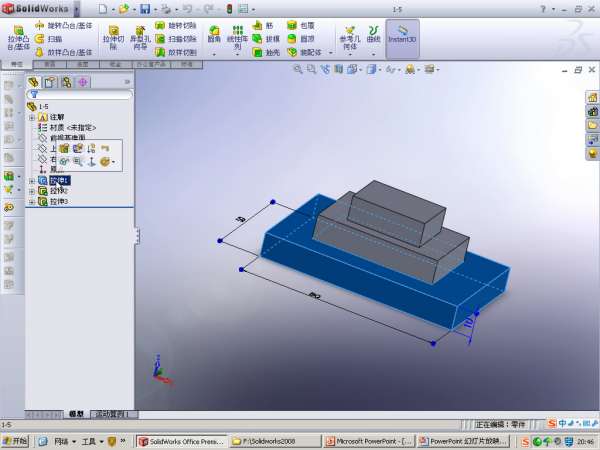Viewport: 600px width, 450px height.
Task: Select the Fillet (圆角) tool
Action: point(214,34)
